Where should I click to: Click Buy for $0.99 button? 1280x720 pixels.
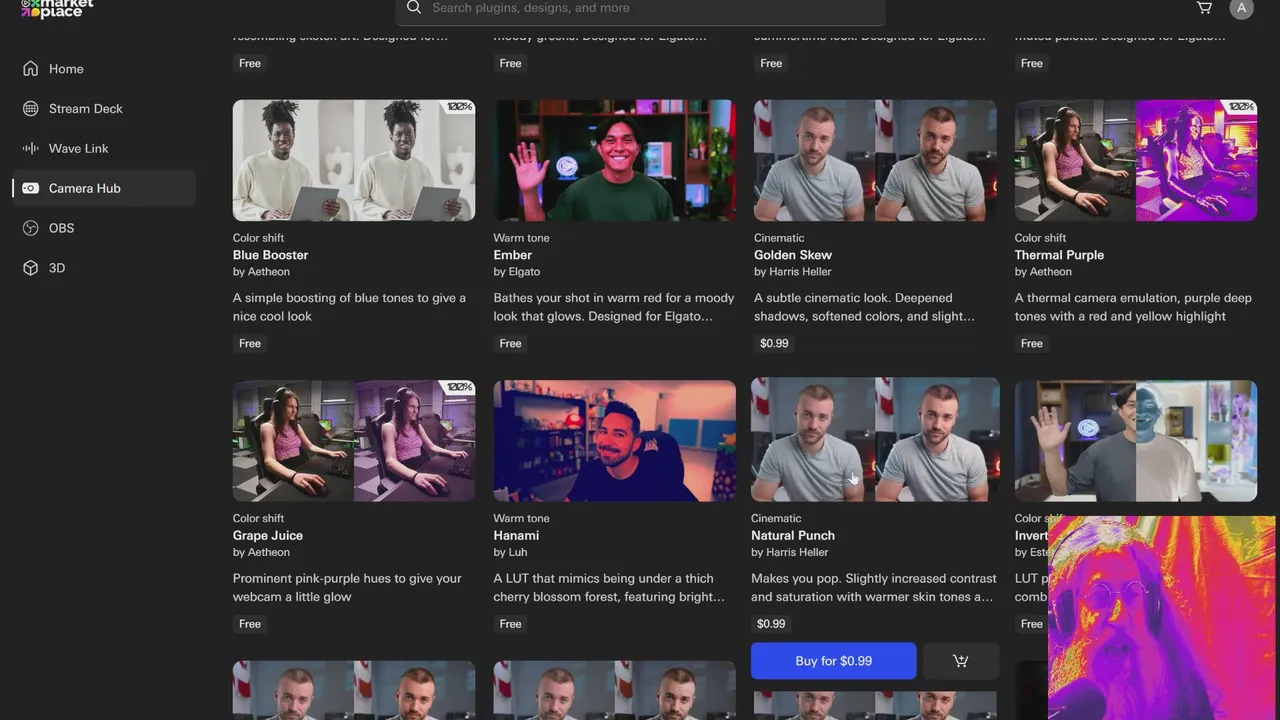[833, 661]
